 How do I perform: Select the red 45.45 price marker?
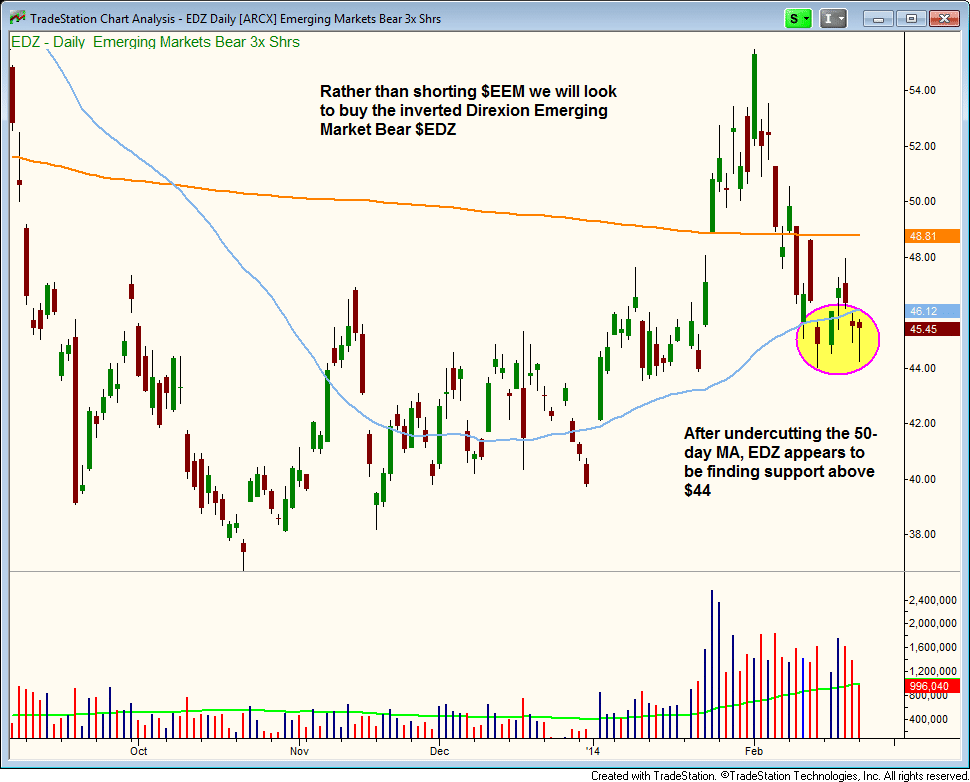click(922, 328)
